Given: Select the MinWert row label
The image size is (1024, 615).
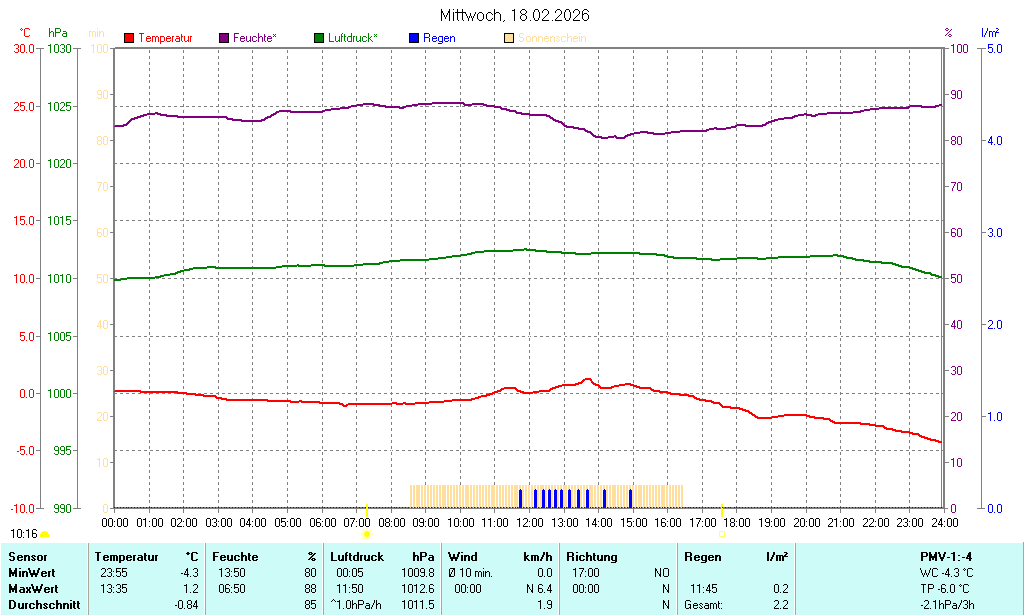Looking at the screenshot, I should tap(32, 573).
